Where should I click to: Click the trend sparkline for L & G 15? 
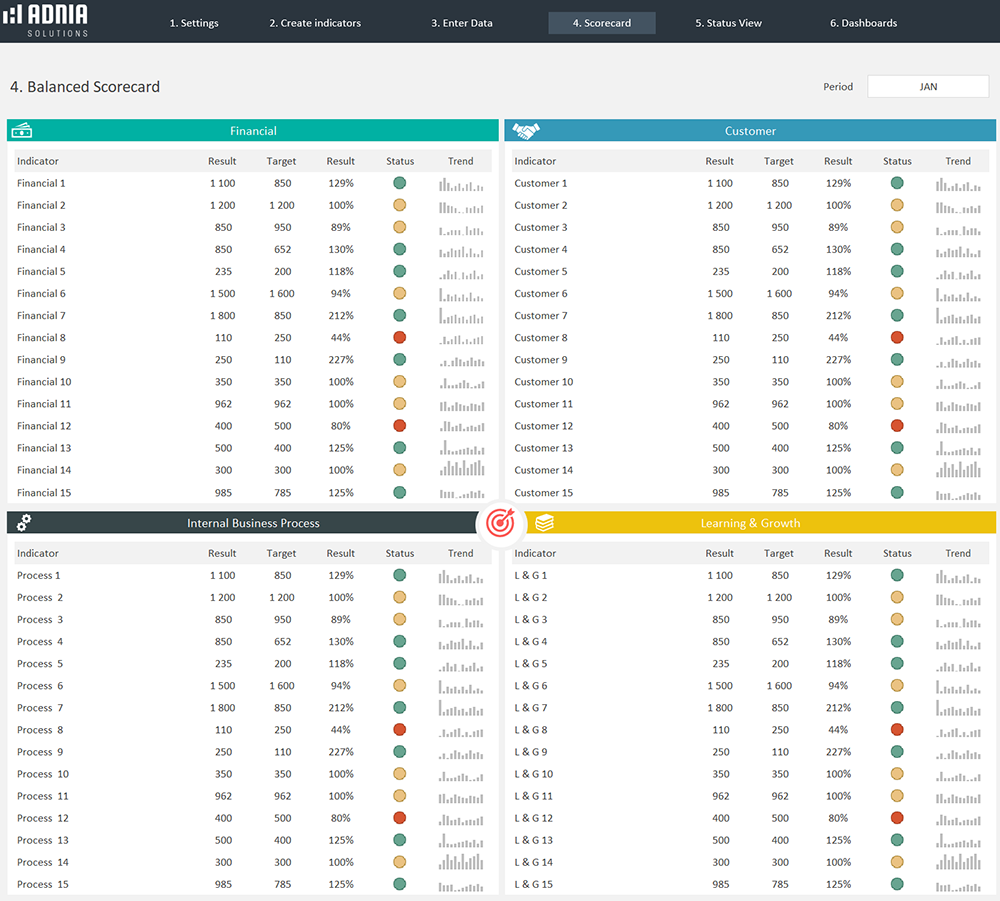click(958, 884)
